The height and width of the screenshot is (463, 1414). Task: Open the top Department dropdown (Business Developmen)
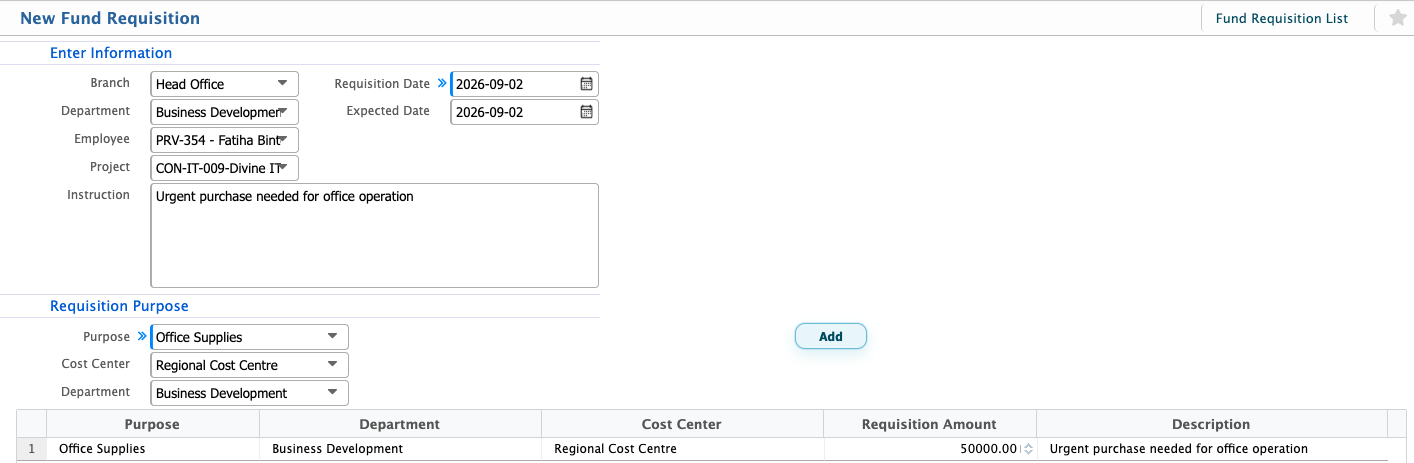pyautogui.click(x=282, y=112)
